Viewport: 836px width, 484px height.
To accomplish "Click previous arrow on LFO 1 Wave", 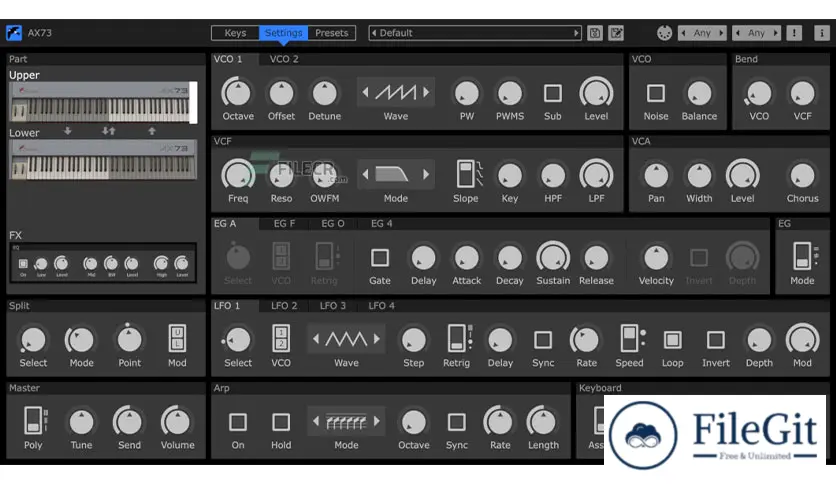I will tap(316, 339).
